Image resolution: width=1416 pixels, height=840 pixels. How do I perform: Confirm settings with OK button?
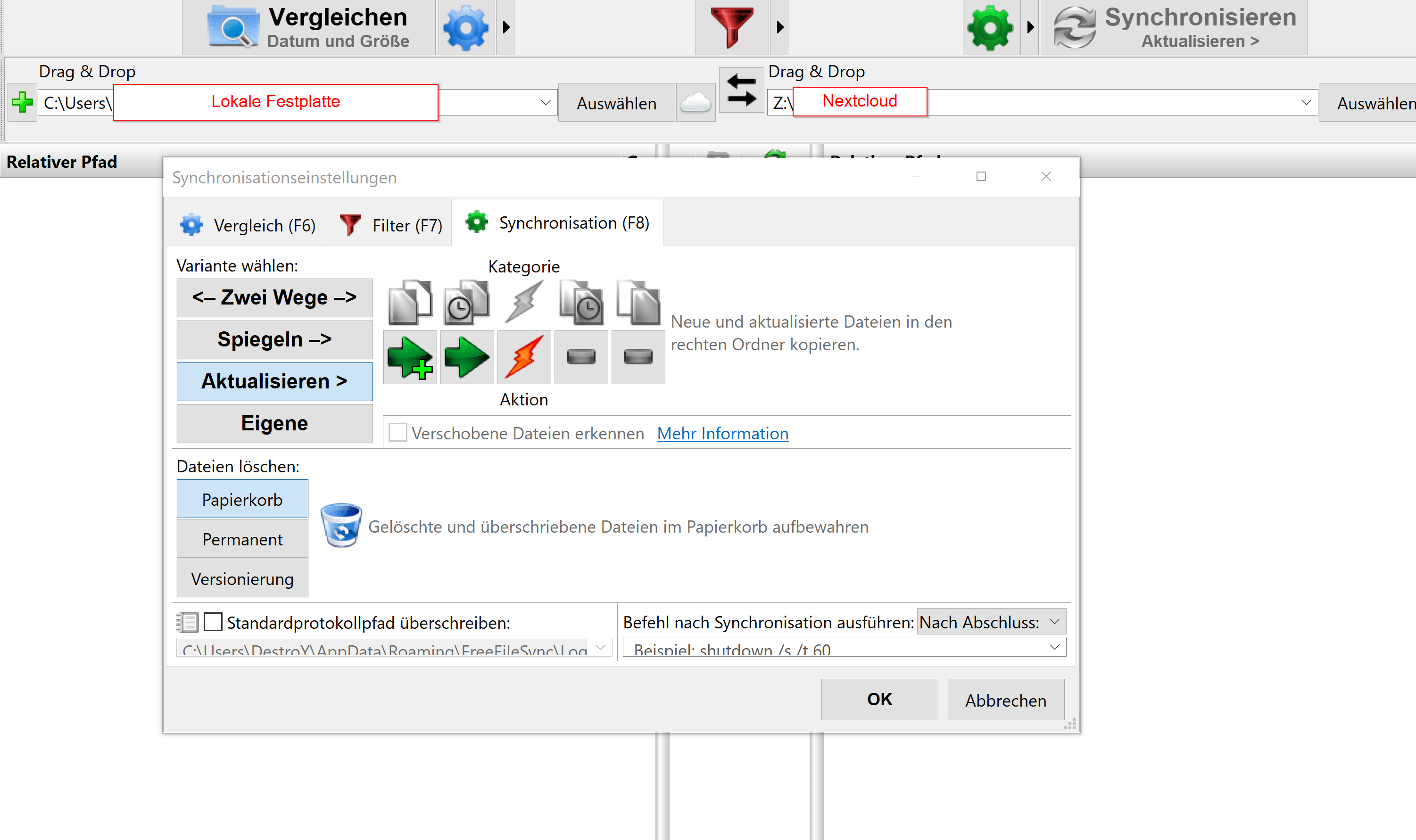click(x=879, y=700)
